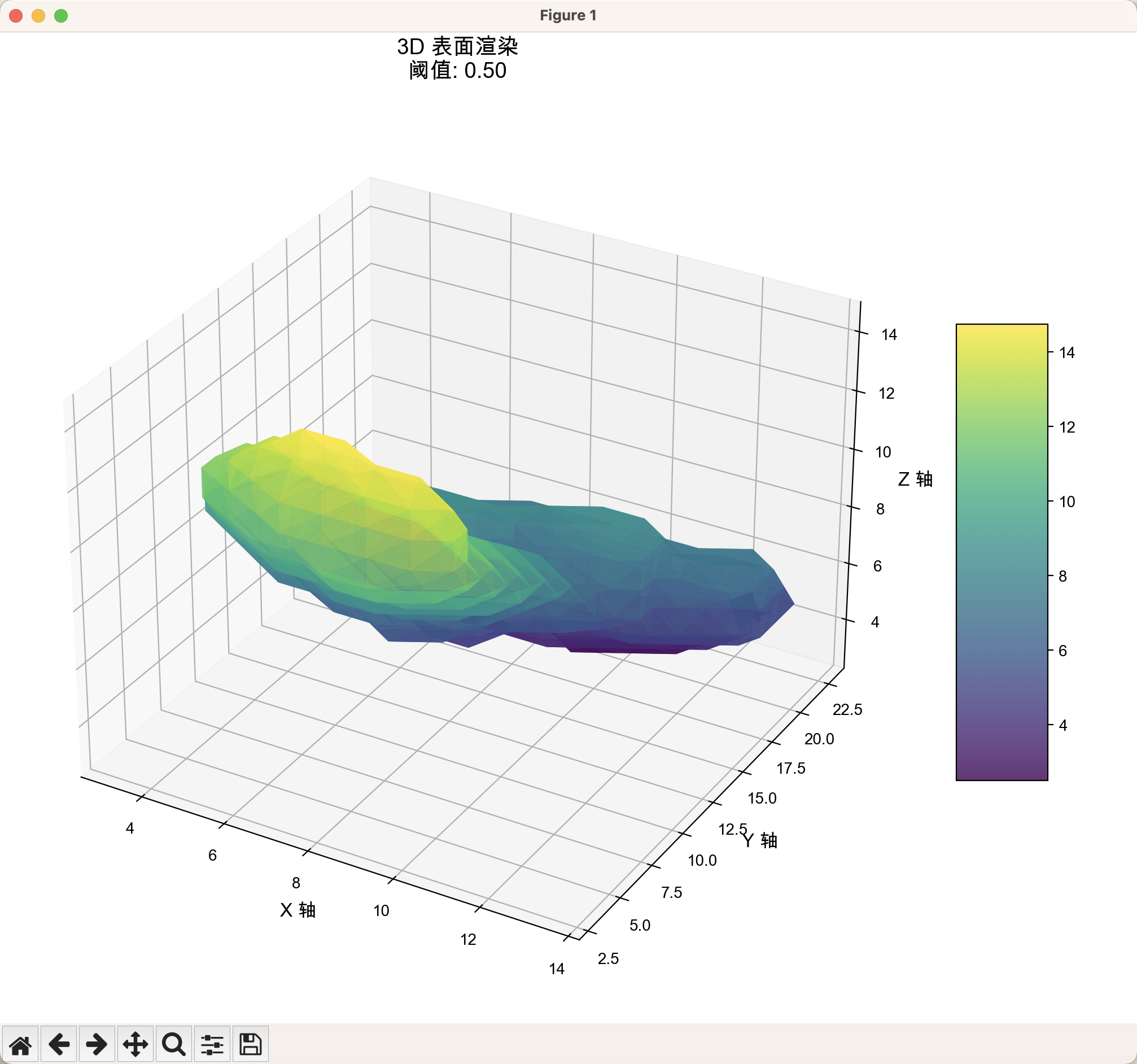Click the green fullscreen window button
The image size is (1137, 1064).
coord(60,15)
